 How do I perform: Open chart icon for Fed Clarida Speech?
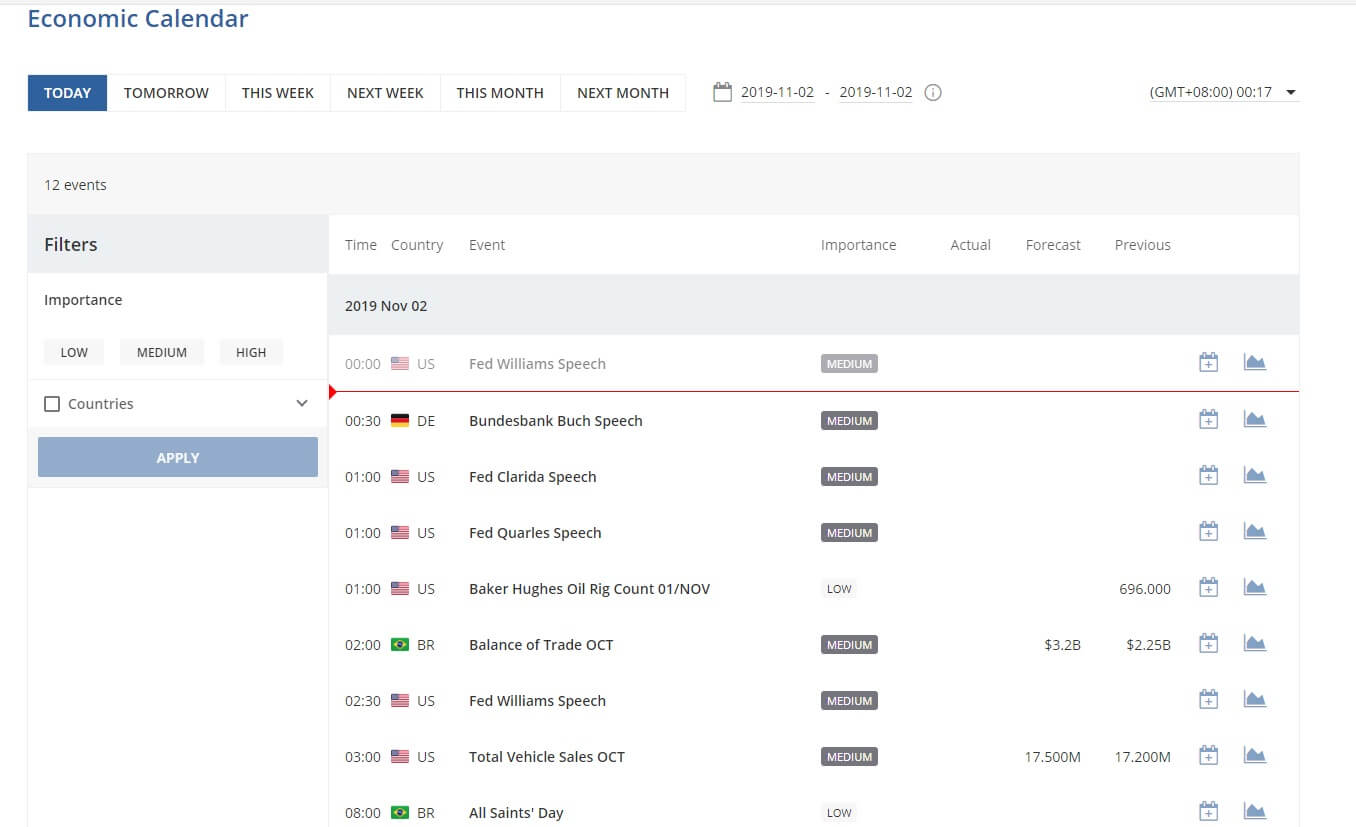pyautogui.click(x=1254, y=476)
